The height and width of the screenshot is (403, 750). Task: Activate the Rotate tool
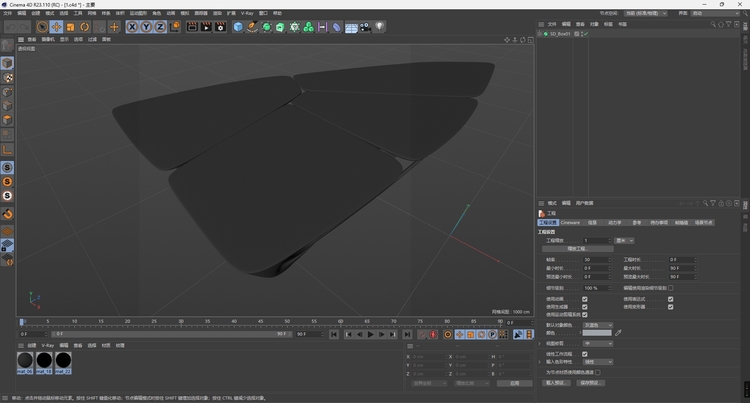tap(85, 27)
